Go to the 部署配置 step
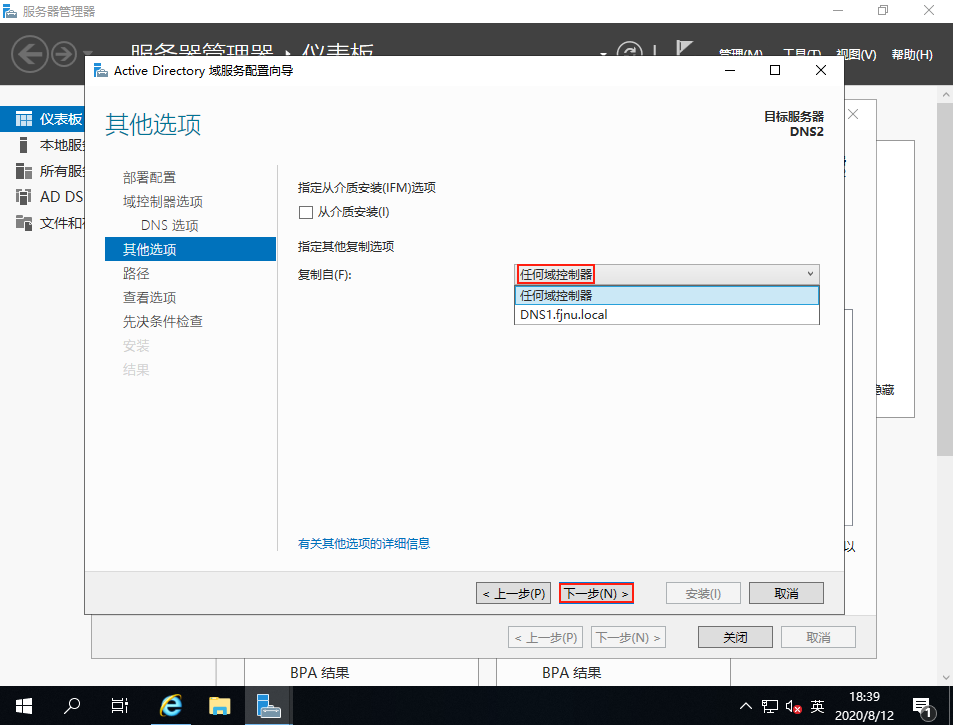The height and width of the screenshot is (725, 953). (x=149, y=177)
